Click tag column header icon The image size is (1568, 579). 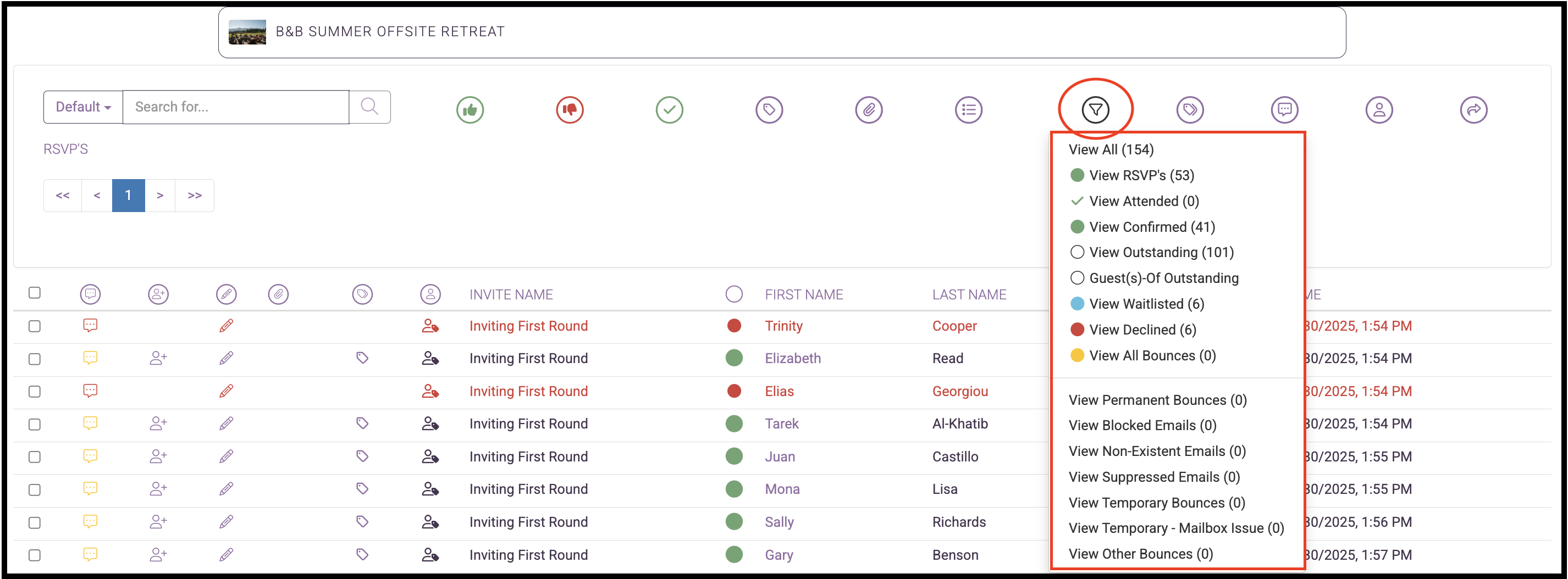pos(362,294)
